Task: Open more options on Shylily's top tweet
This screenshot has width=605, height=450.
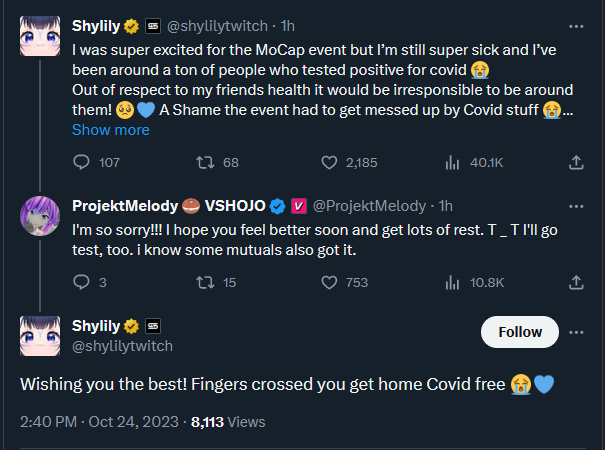Action: click(x=576, y=24)
